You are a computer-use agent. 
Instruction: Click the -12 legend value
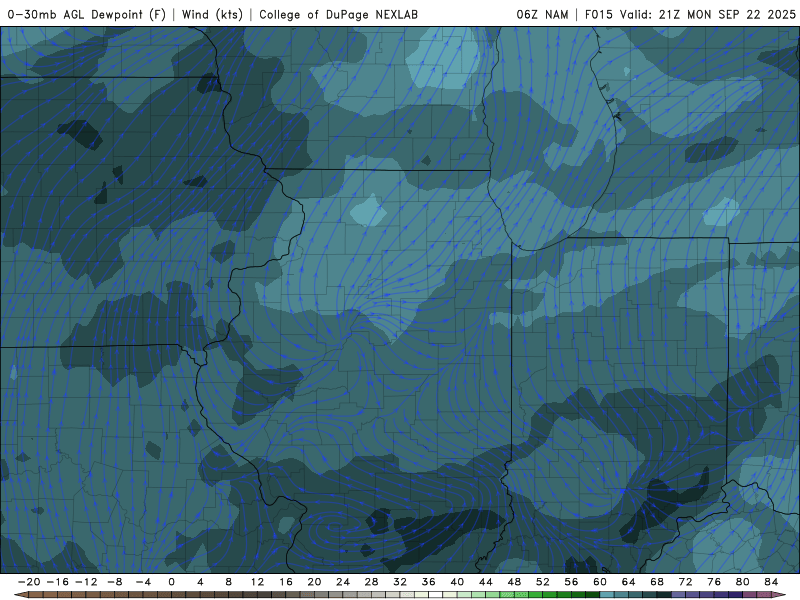coord(86,582)
